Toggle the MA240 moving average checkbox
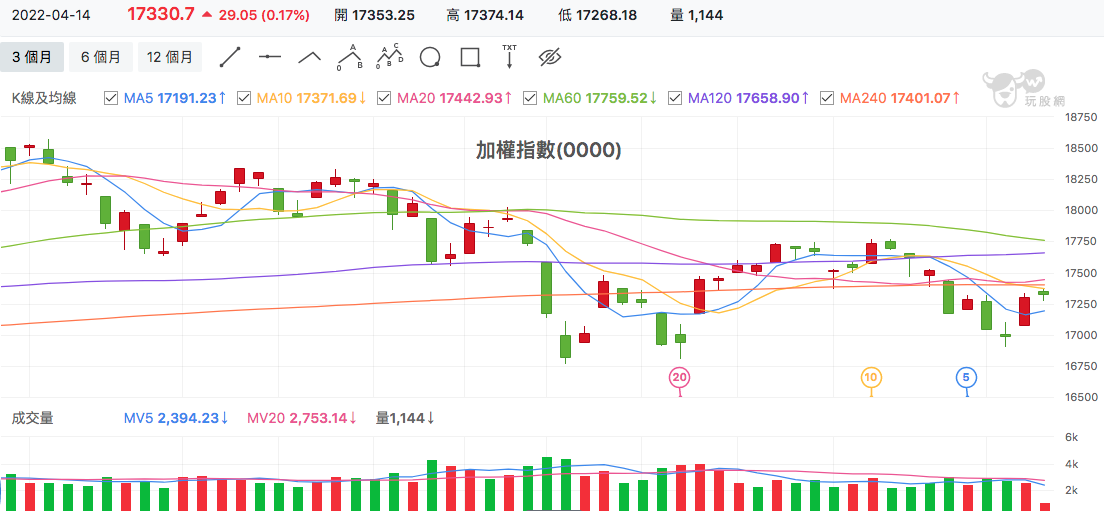1104x511 pixels. 828,99
